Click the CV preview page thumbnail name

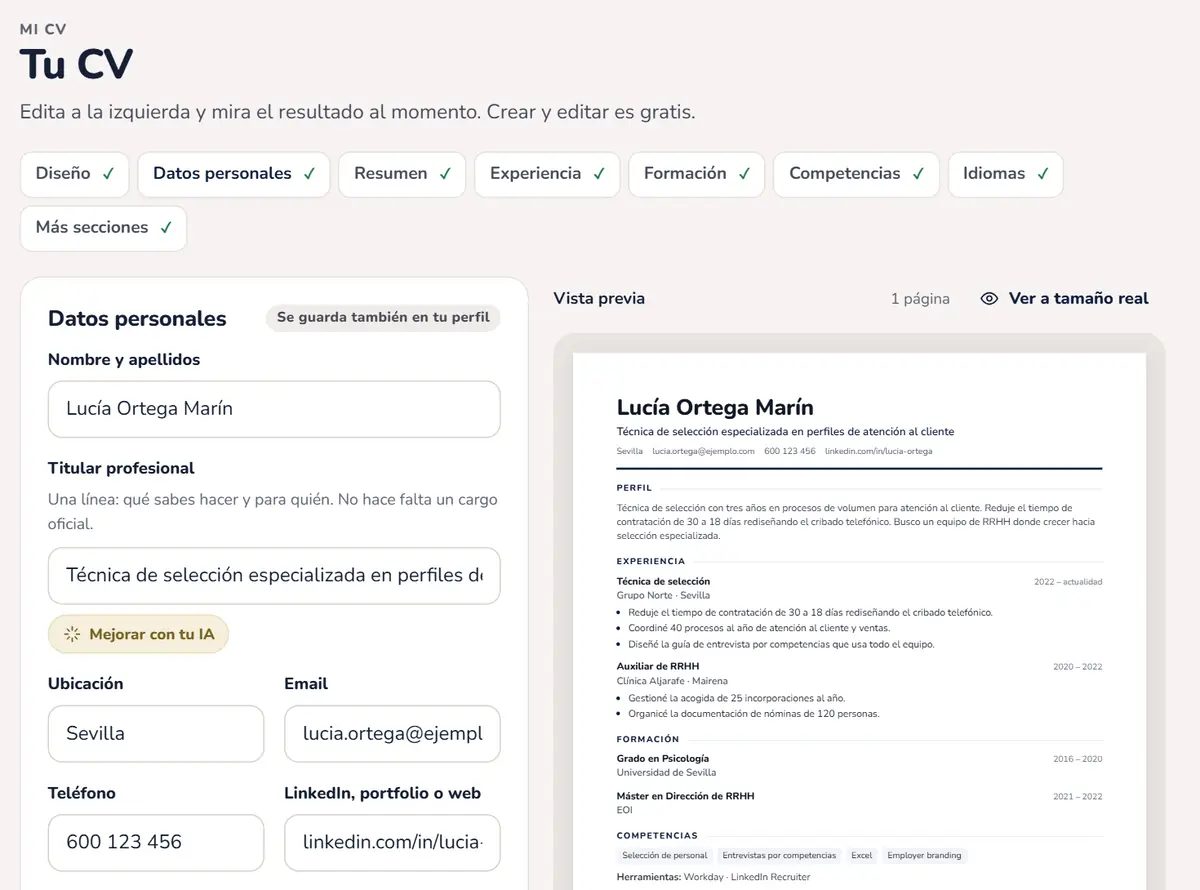[715, 407]
